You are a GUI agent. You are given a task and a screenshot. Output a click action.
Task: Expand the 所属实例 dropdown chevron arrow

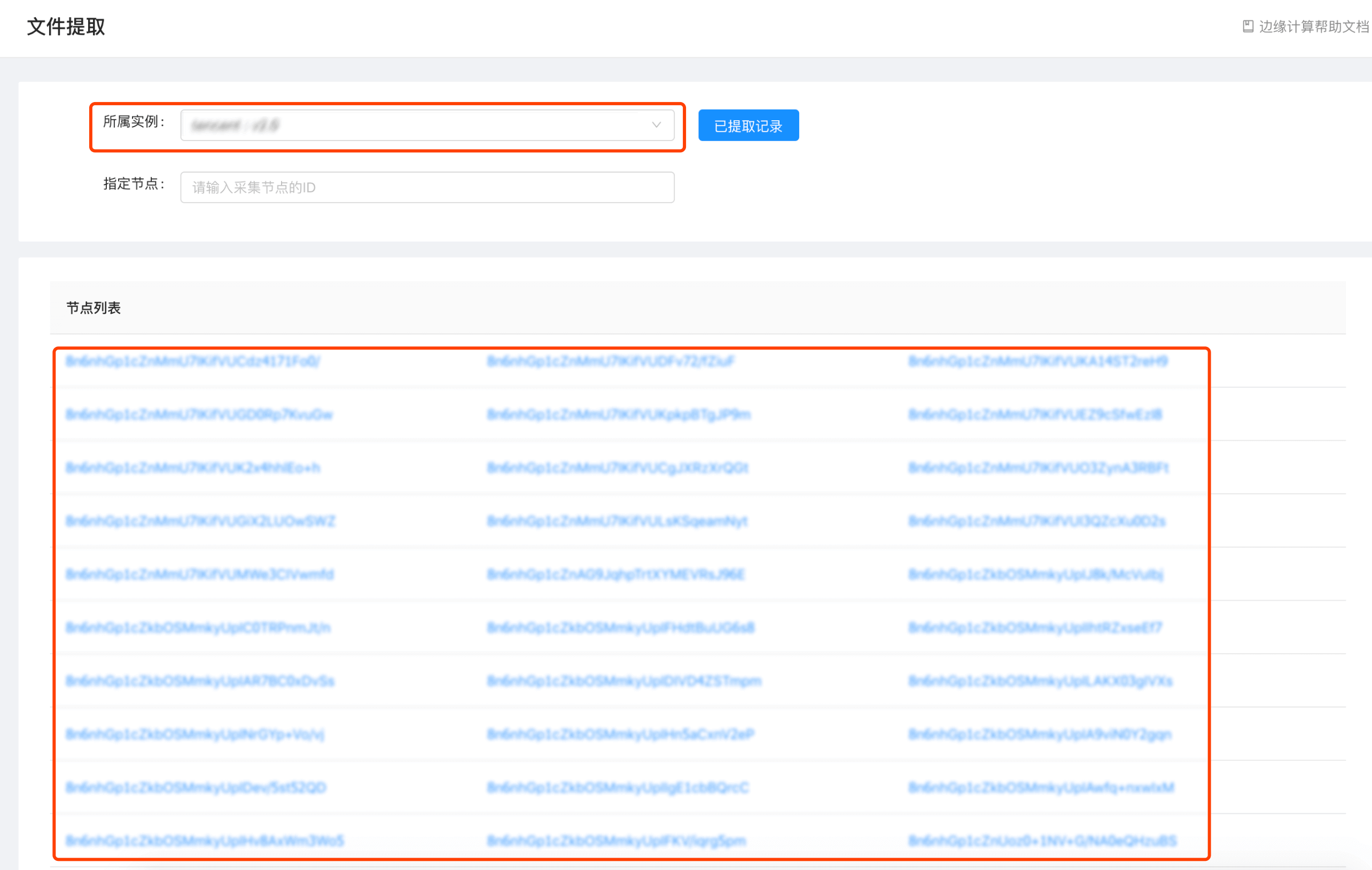tap(656, 125)
